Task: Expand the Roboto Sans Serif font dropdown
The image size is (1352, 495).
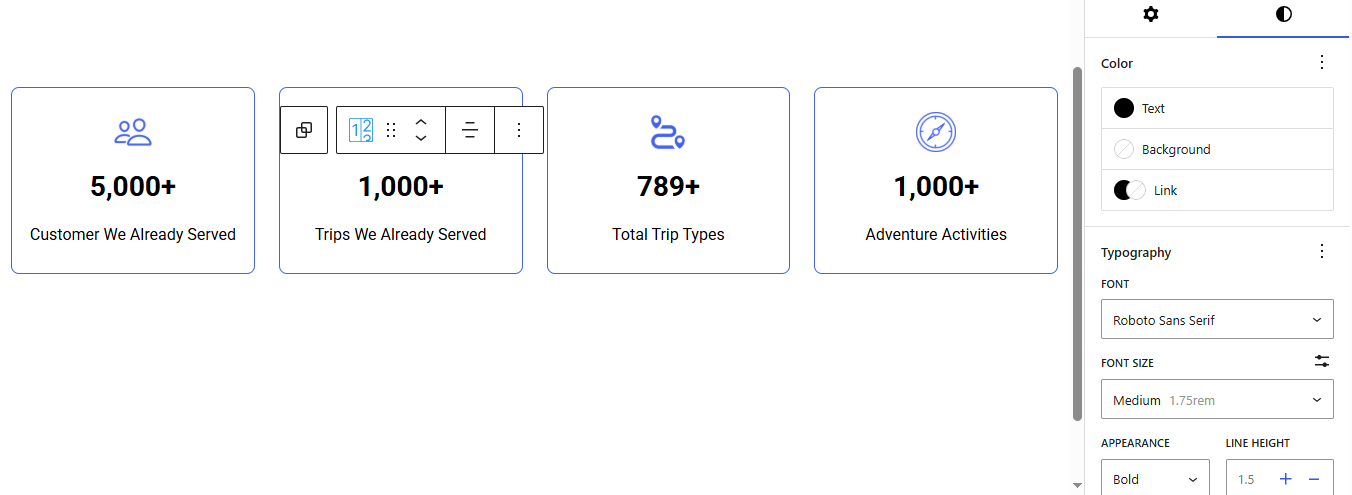Action: tap(1217, 320)
